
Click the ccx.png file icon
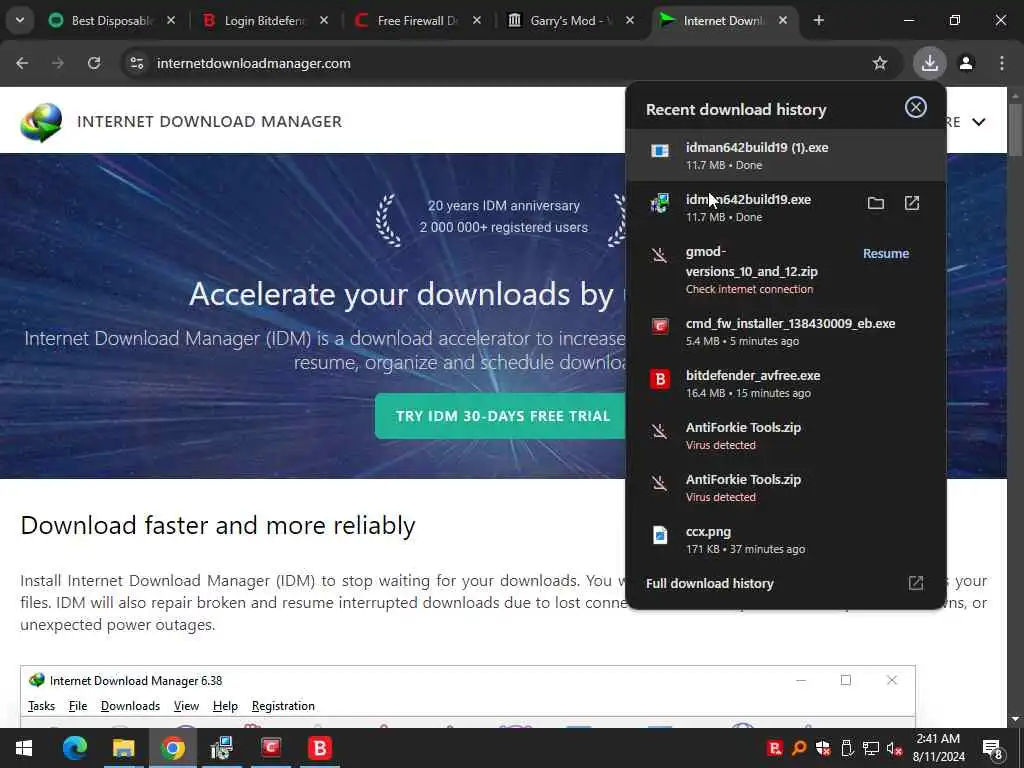(660, 535)
